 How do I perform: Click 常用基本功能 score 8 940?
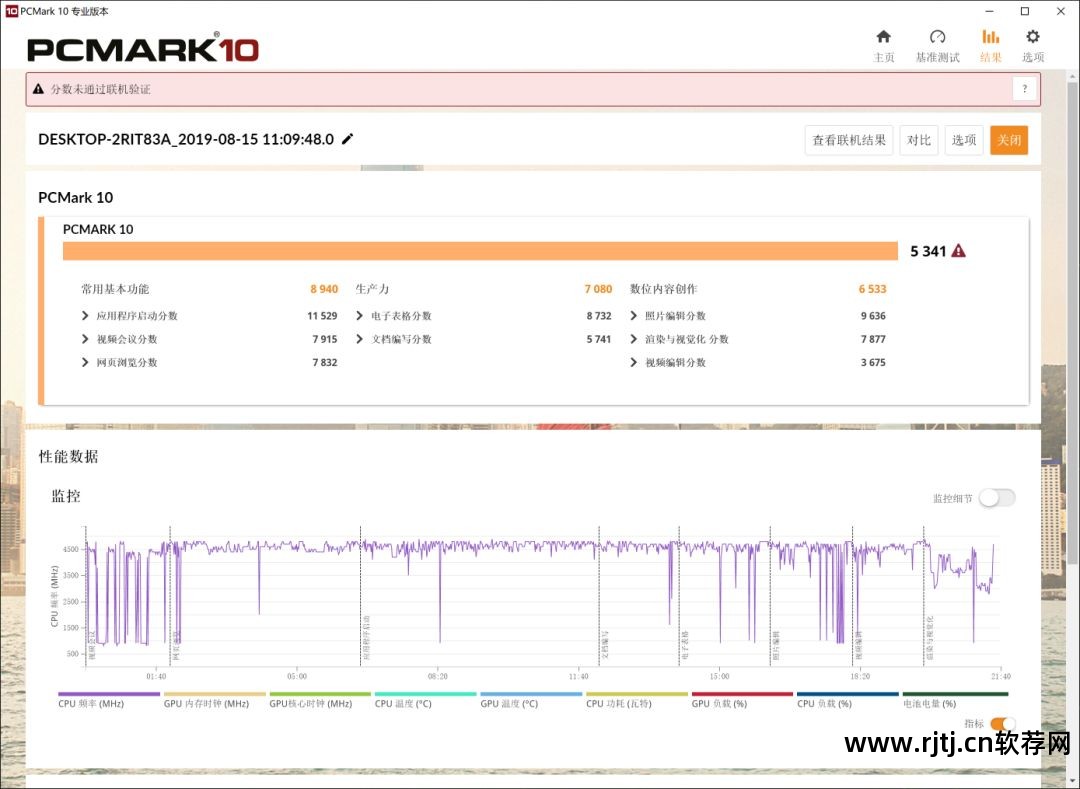point(324,289)
